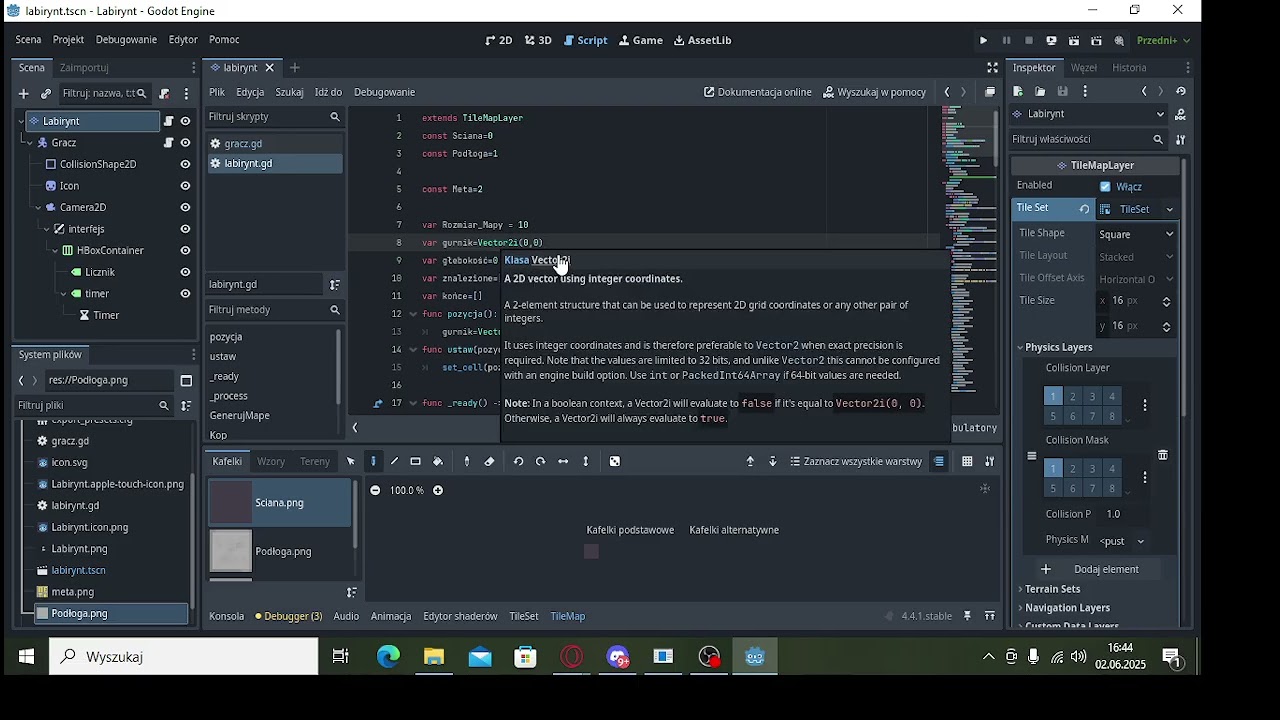The image size is (1280, 720).
Task: Make script editor floating window icon
Action: pyautogui.click(x=990, y=92)
